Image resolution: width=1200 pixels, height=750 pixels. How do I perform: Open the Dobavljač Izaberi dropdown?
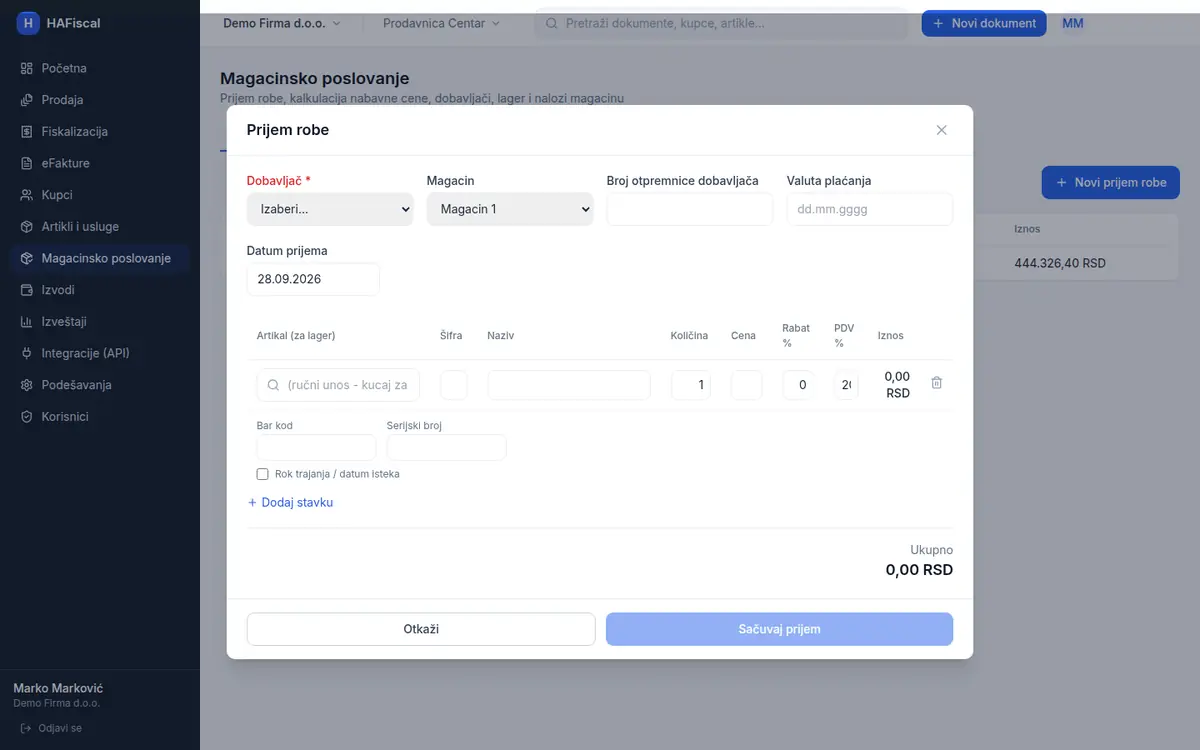(x=330, y=209)
